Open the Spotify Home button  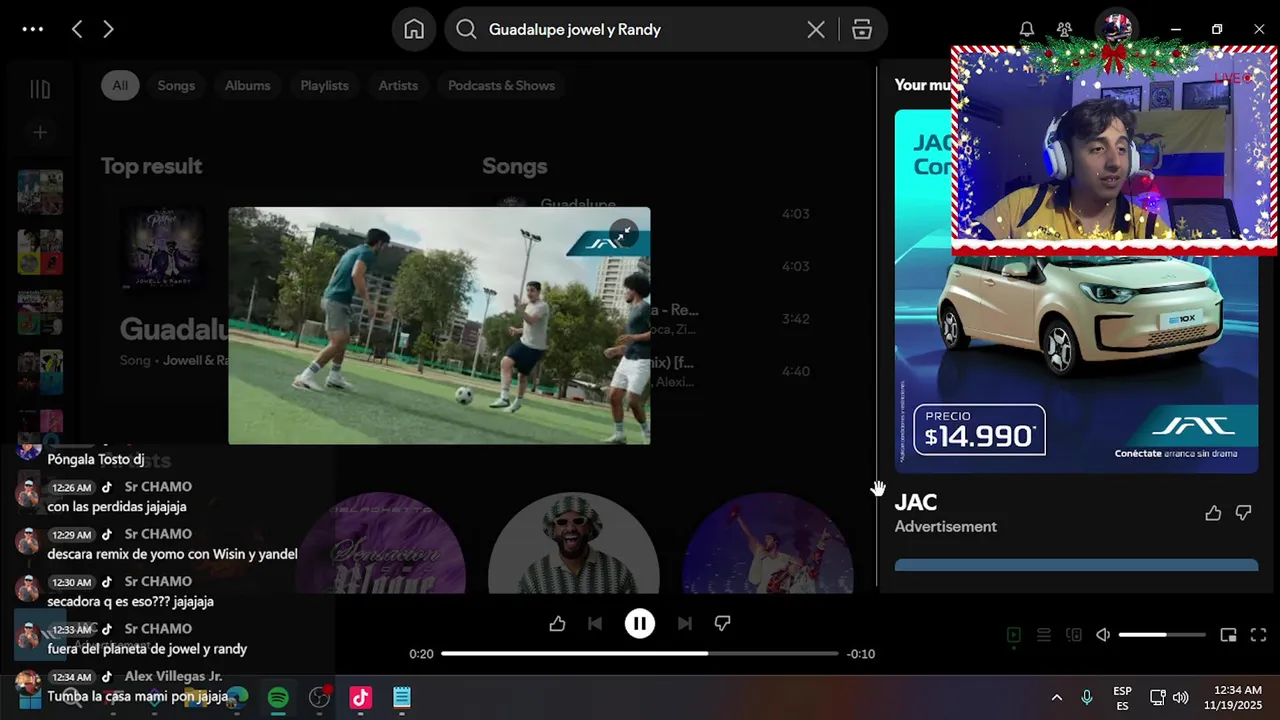tap(414, 29)
